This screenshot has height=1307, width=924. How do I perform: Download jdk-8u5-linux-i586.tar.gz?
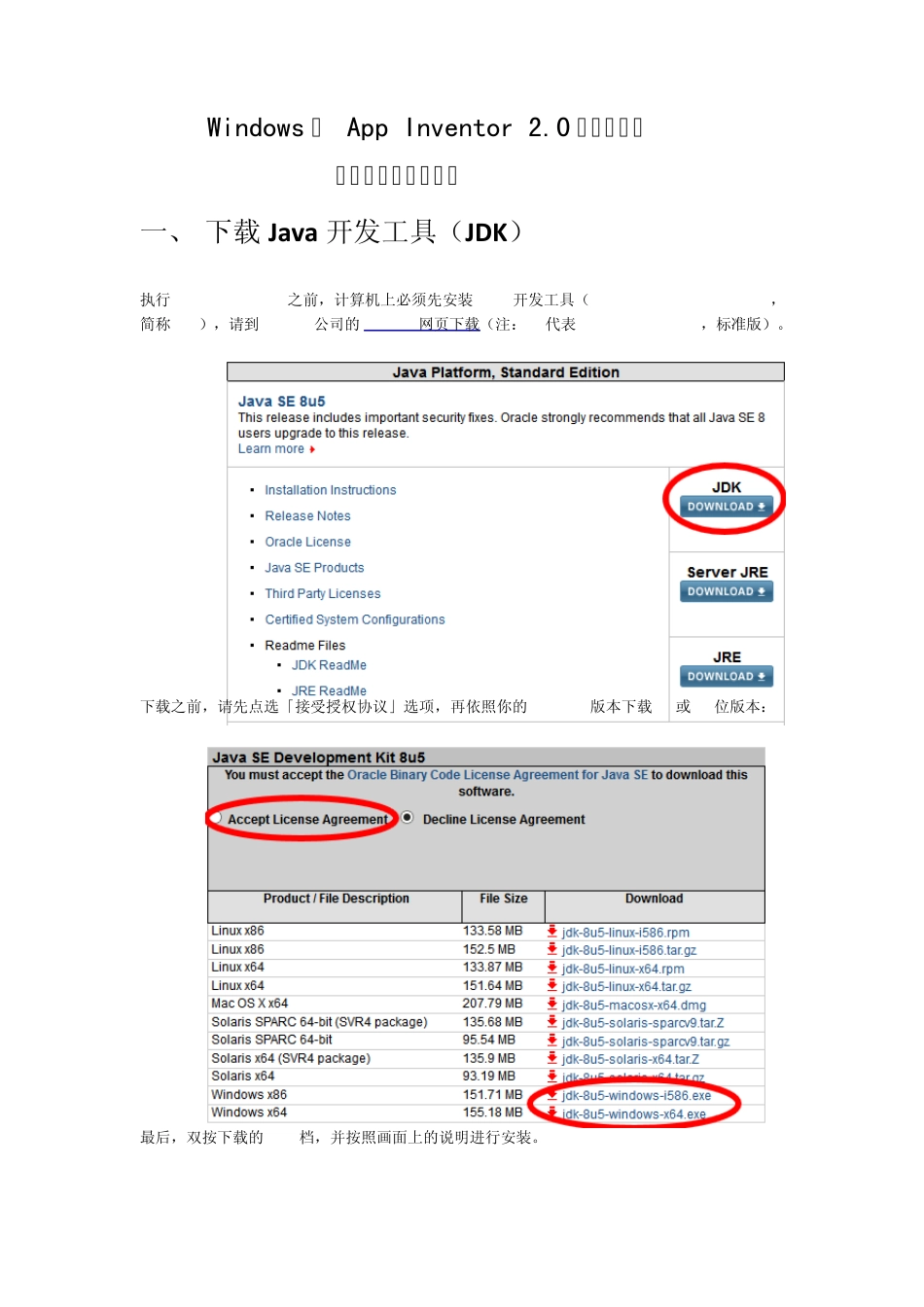629,950
